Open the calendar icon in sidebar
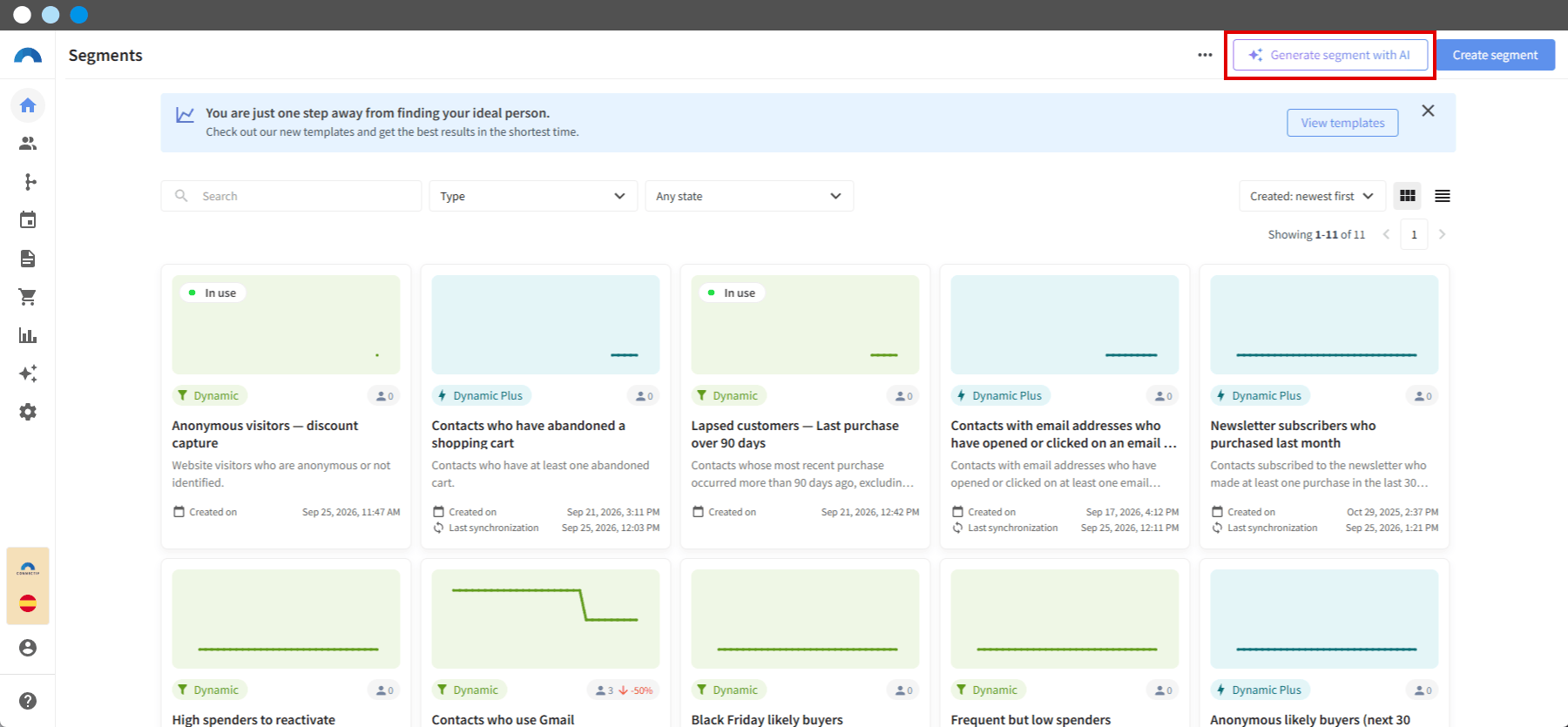1568x727 pixels. pos(28,220)
